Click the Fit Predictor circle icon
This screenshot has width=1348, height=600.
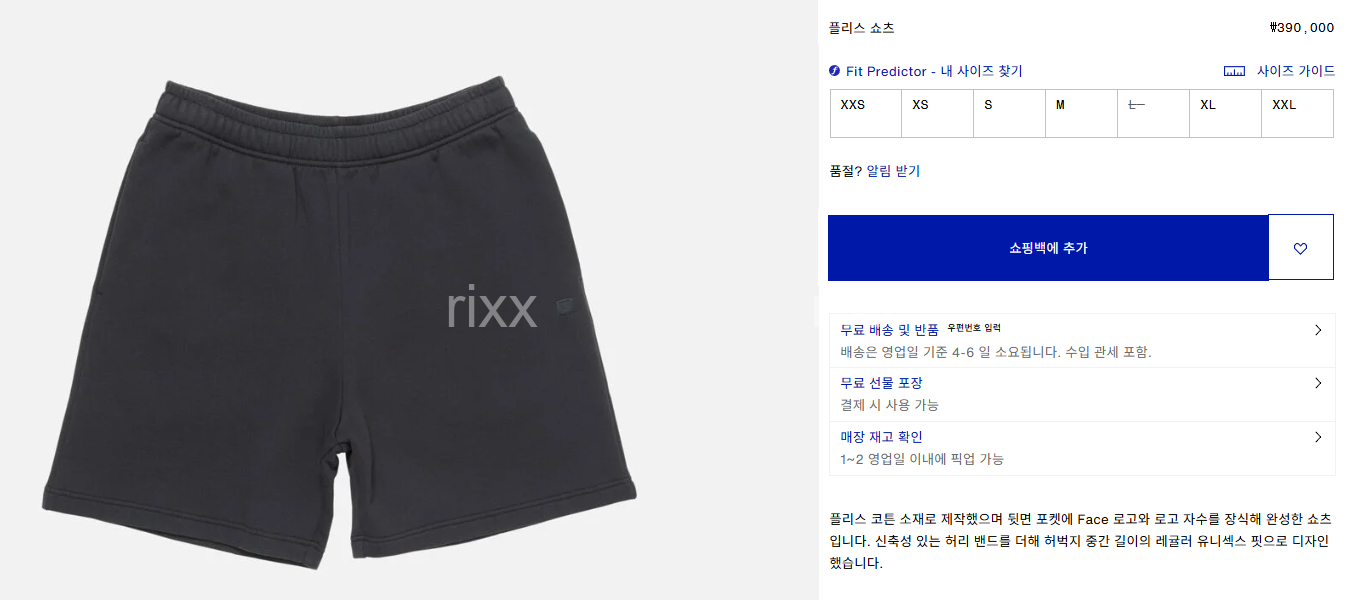click(x=835, y=71)
